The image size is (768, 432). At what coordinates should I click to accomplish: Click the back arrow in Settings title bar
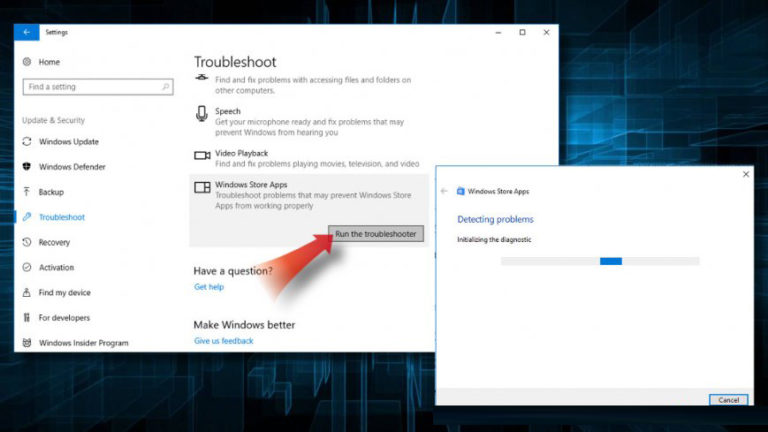(x=26, y=32)
